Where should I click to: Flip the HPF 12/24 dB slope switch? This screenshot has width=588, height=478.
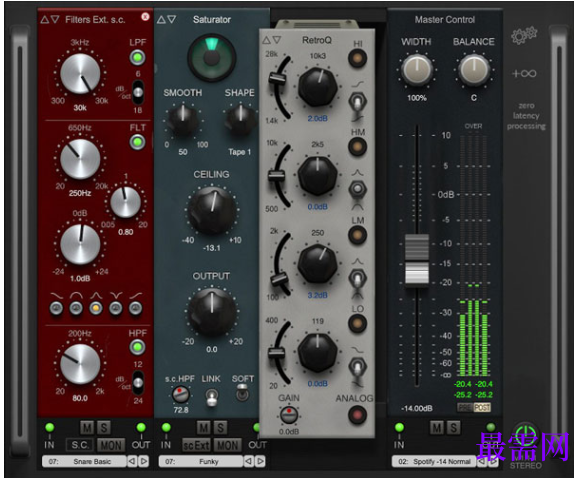(x=138, y=383)
